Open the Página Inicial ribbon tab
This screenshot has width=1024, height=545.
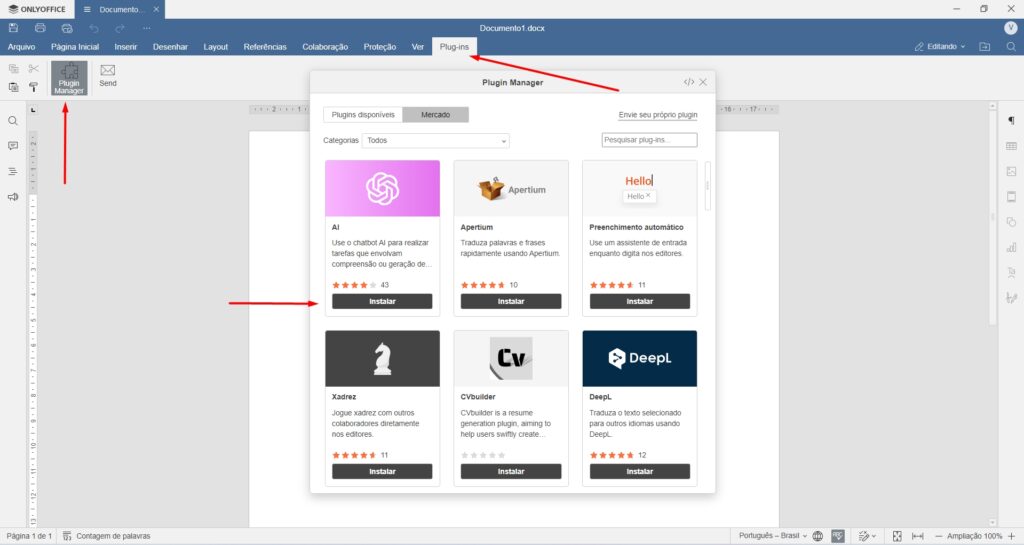click(x=75, y=47)
